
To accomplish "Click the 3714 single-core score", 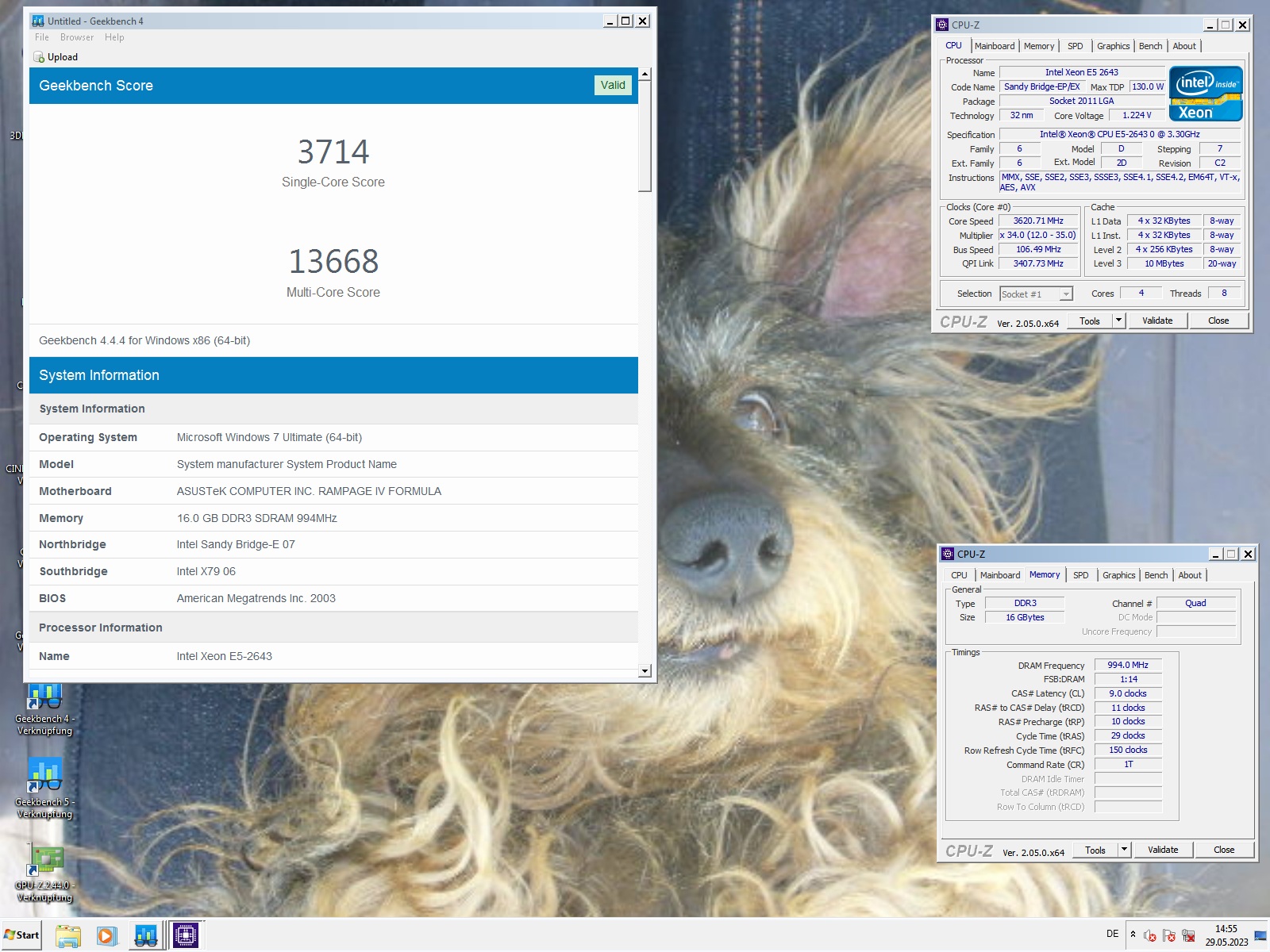I will (x=333, y=152).
